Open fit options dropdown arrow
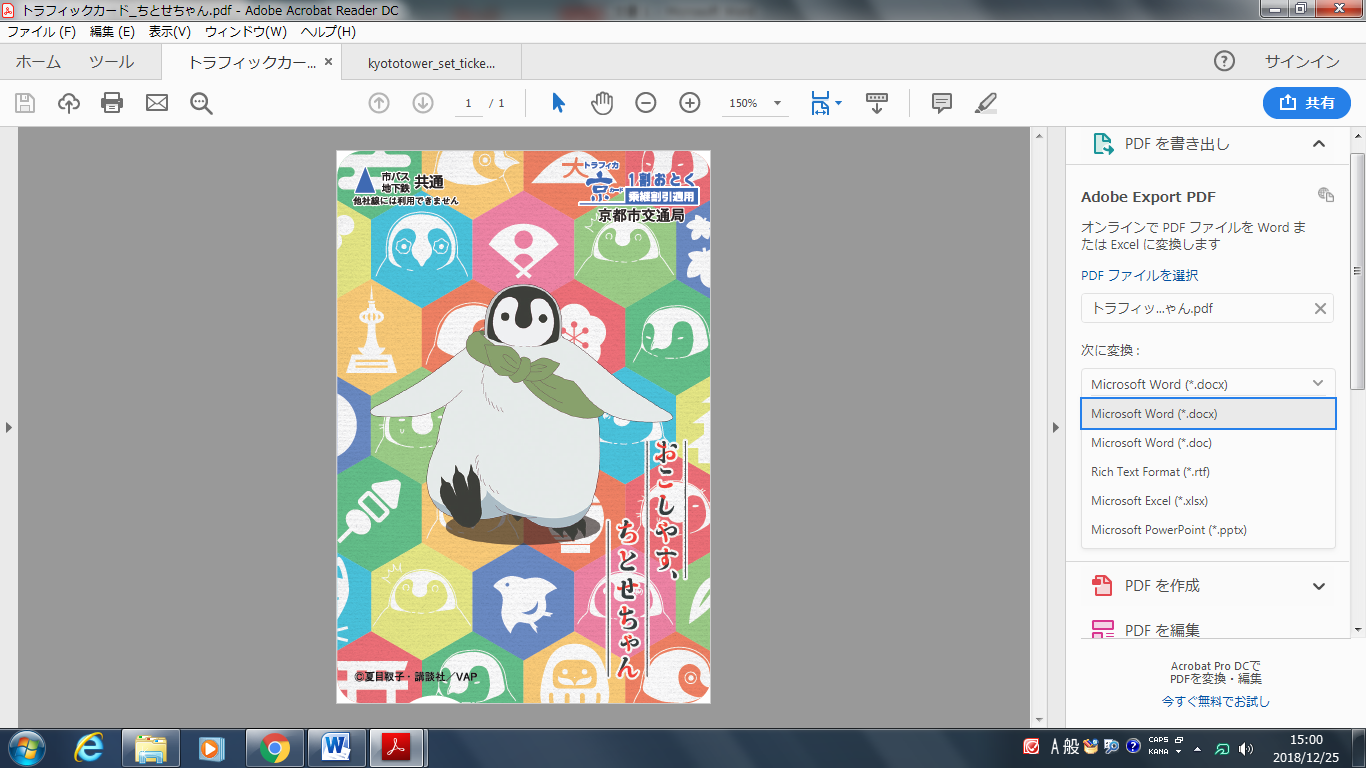This screenshot has width=1366, height=768. [x=839, y=103]
